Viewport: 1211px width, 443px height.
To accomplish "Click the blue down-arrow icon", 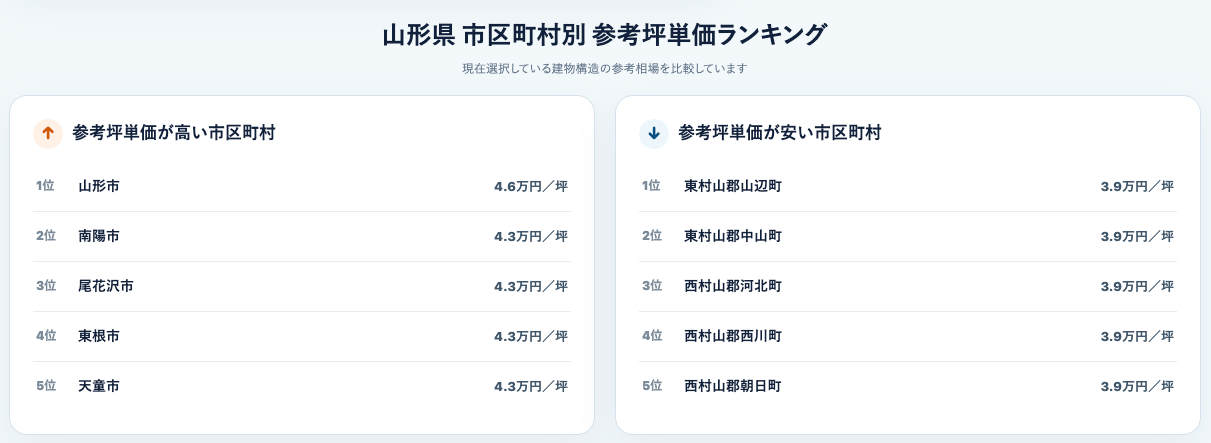I will coord(654,133).
